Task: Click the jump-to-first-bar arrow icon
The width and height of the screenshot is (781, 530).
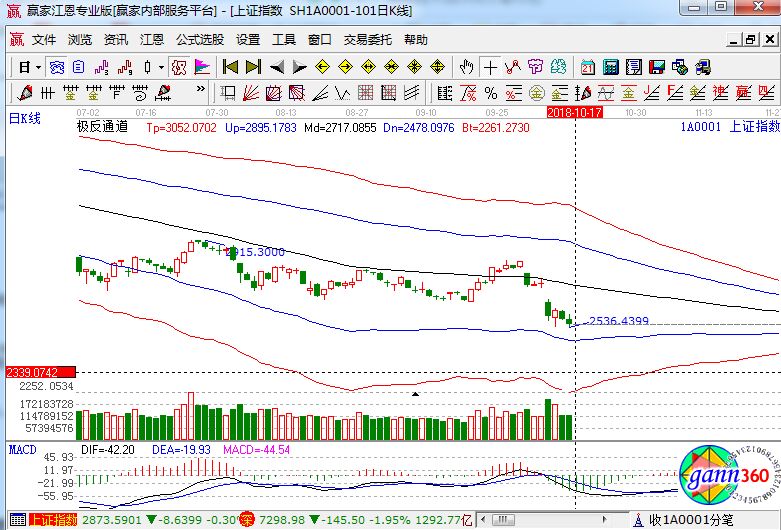Action: (229, 67)
